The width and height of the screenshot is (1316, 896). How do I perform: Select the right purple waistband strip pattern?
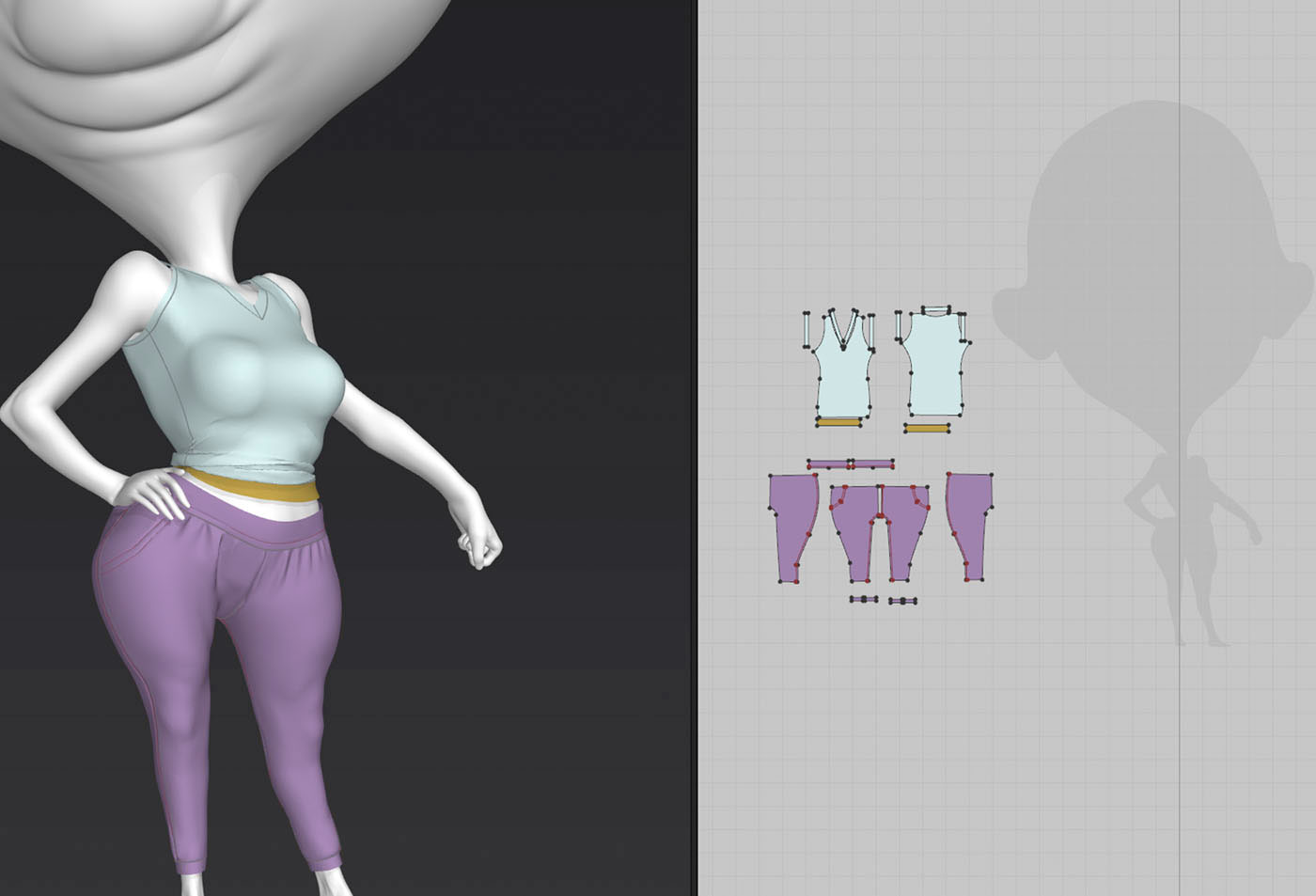coord(872,464)
